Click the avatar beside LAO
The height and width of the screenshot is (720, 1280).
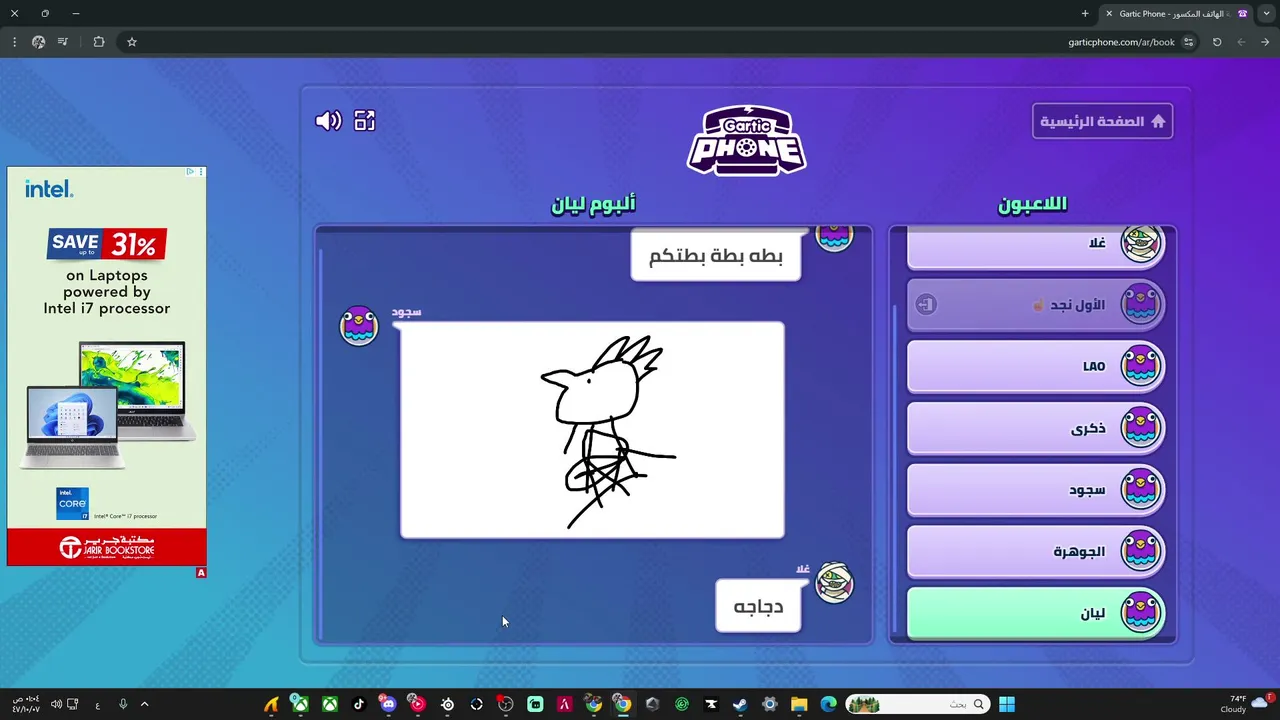[1140, 366]
